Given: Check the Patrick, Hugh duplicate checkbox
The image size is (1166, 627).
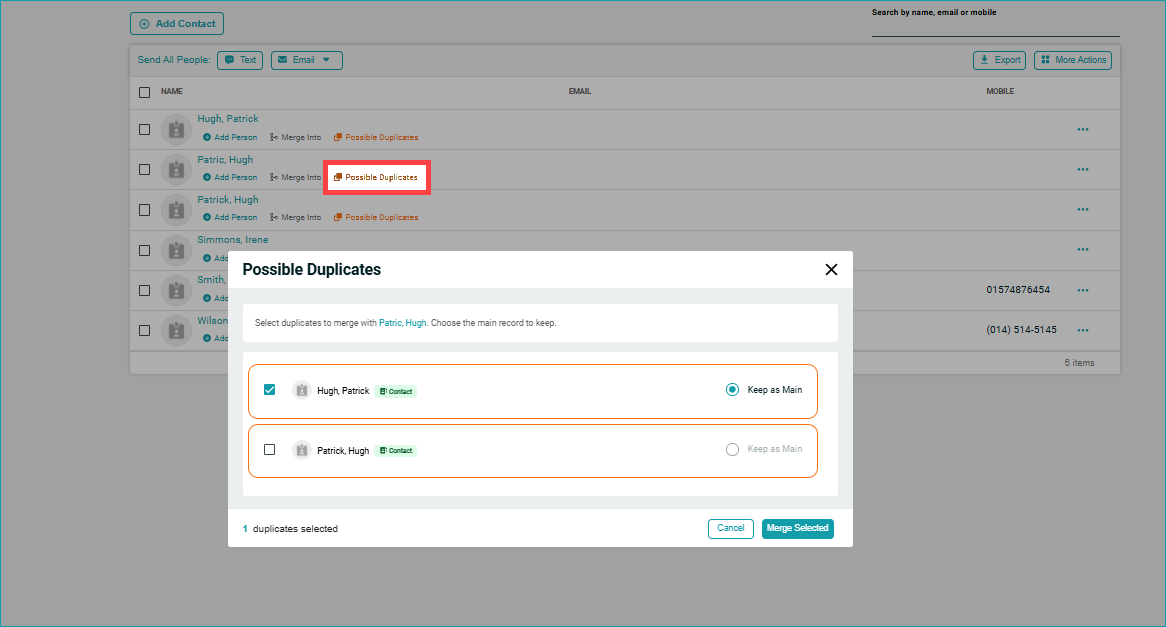Looking at the screenshot, I should (269, 450).
